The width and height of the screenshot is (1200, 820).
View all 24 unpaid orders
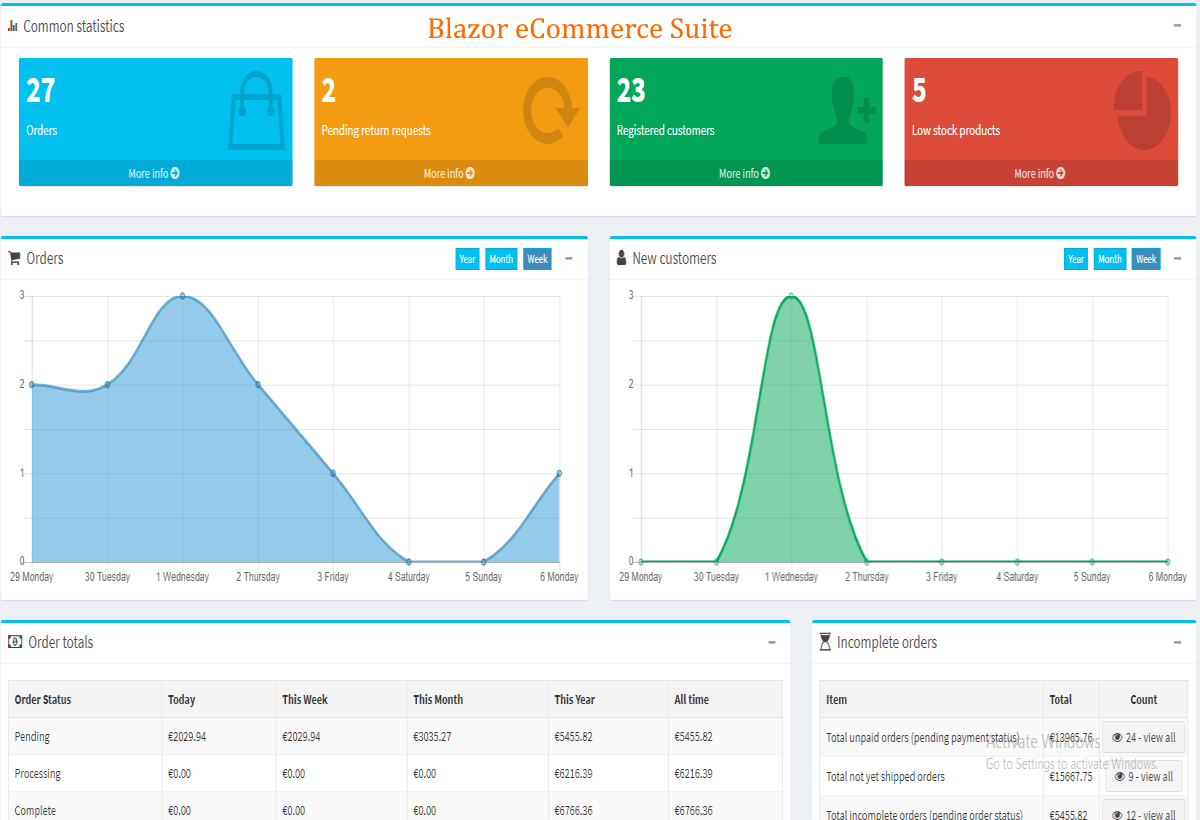coord(1143,737)
